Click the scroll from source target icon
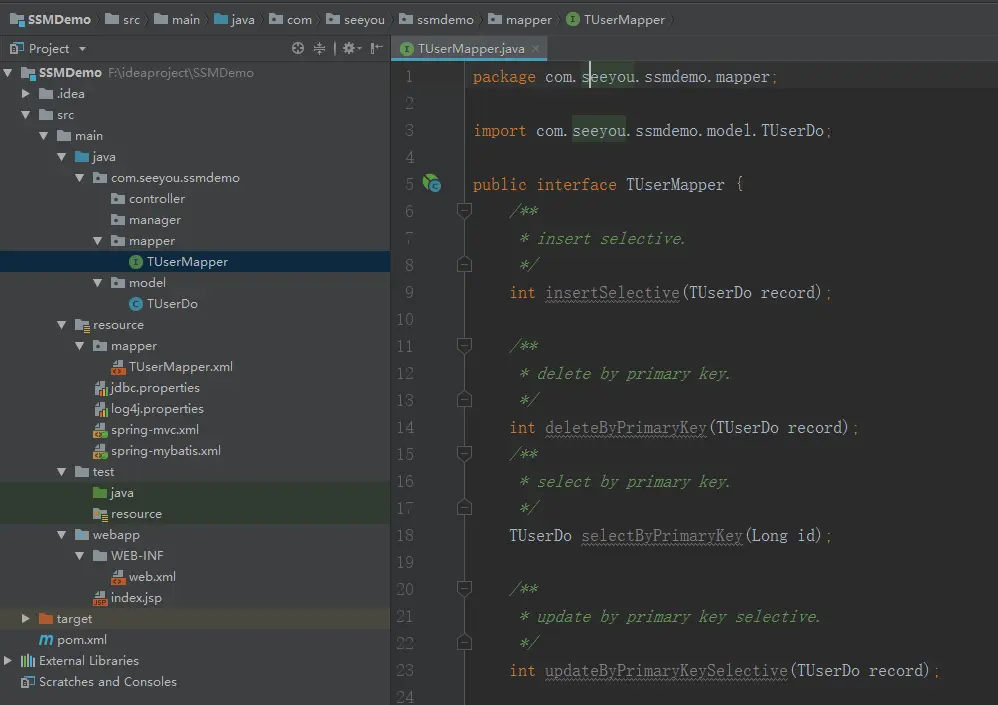 298,48
